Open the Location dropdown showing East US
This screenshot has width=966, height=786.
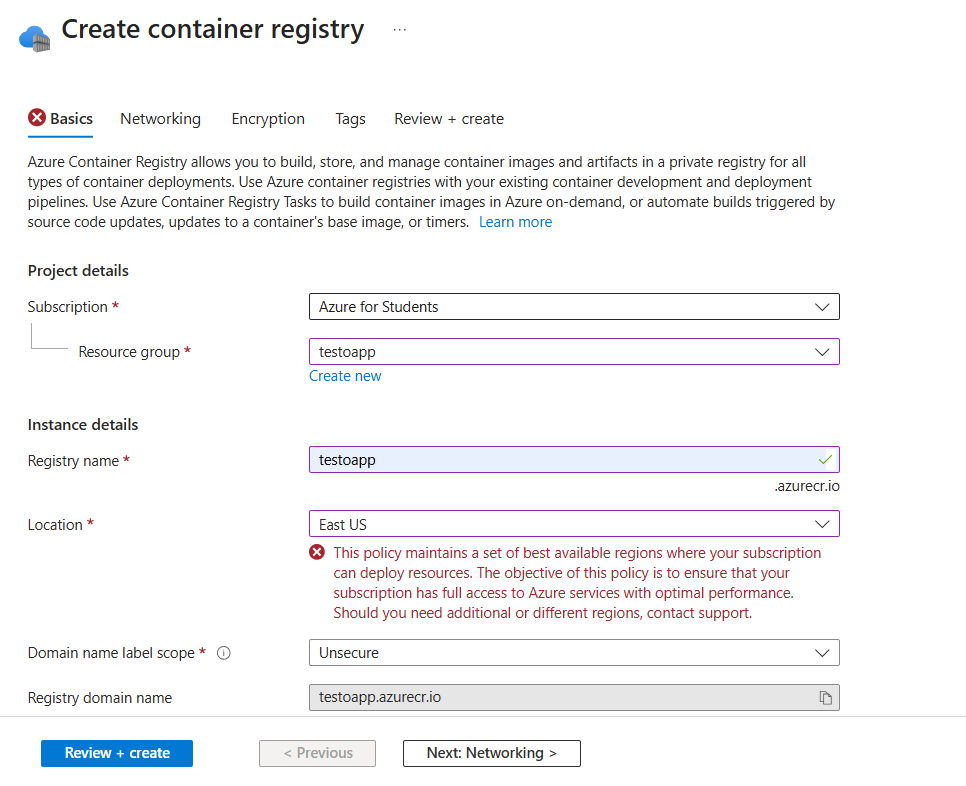pos(574,524)
